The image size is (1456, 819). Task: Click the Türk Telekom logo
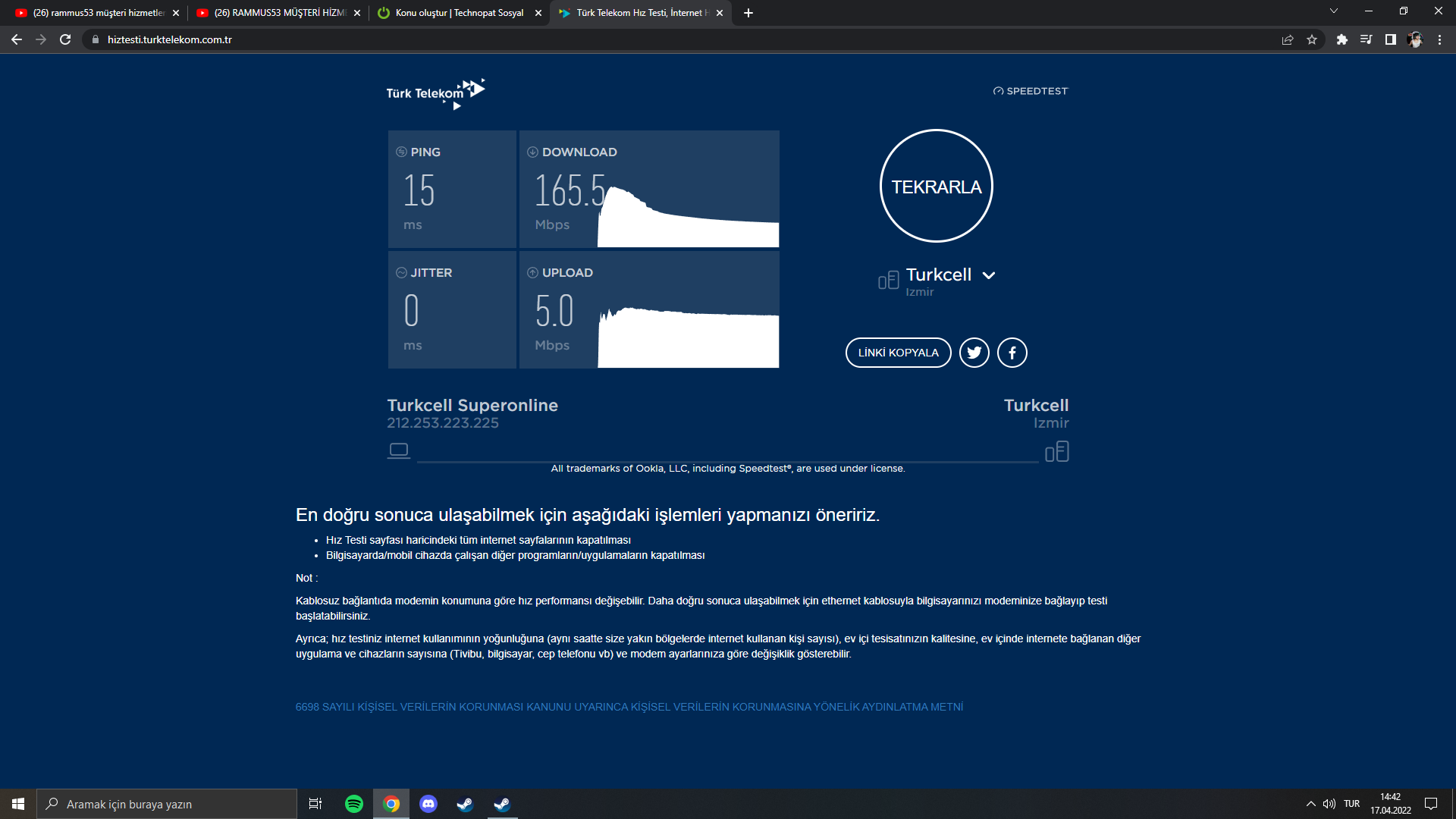coord(435,93)
